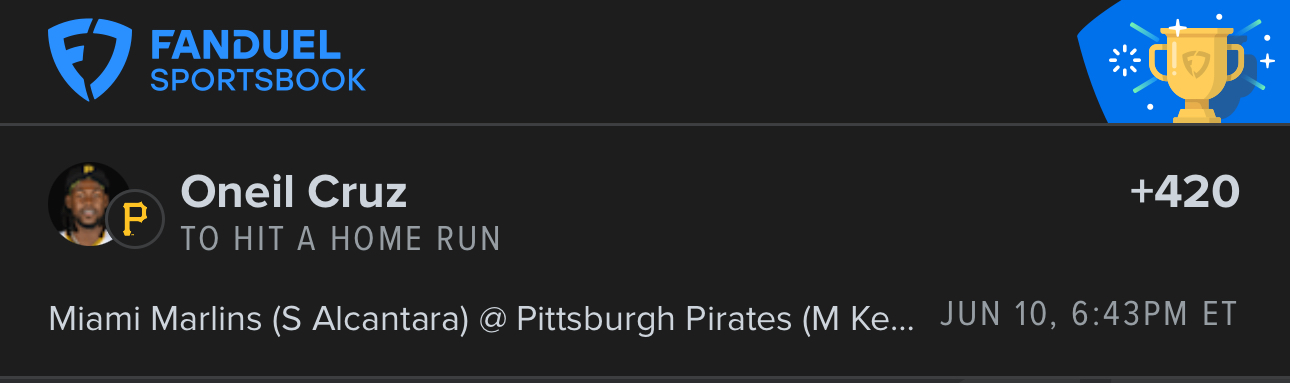Click the blue winning bet corner banner
1290x383 pixels.
coord(1184,61)
